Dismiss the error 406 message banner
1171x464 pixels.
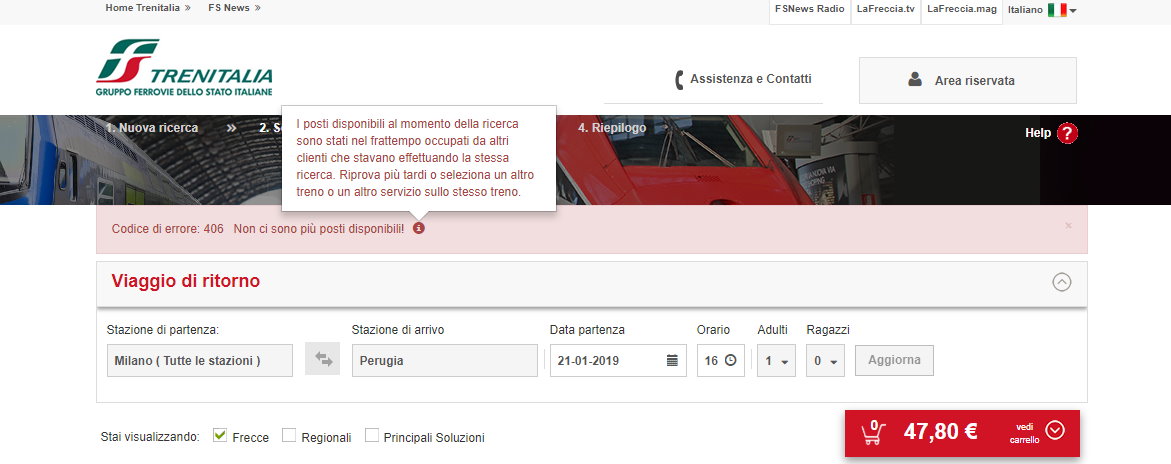tap(1068, 225)
